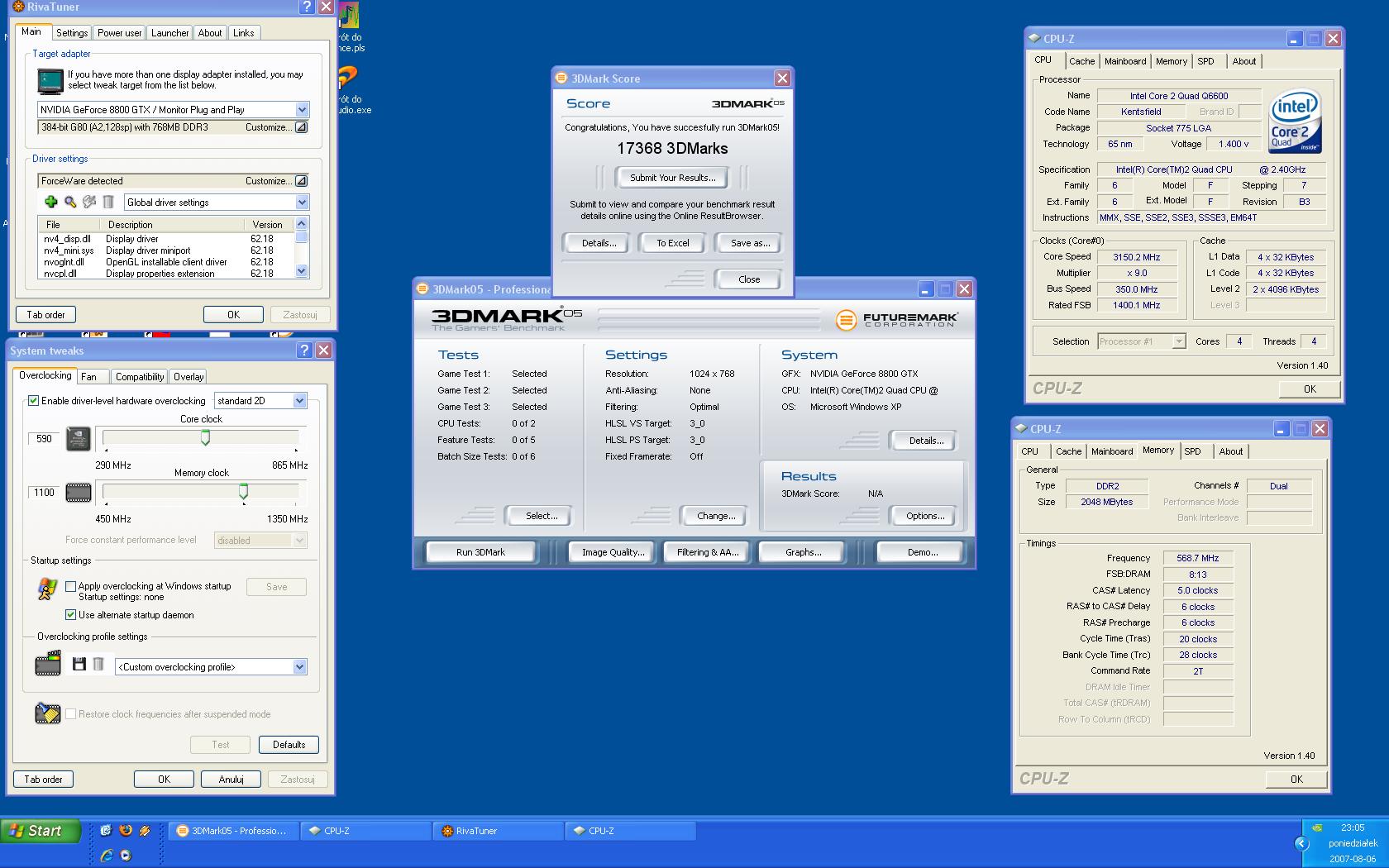Click the Filtering & AA button
Viewport: 1389px width, 868px height.
coord(708,552)
